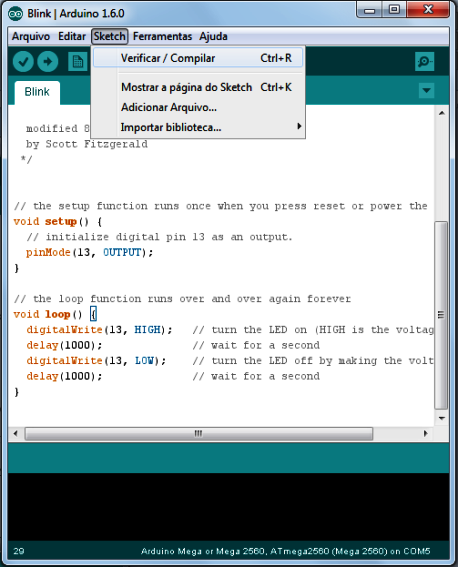Minimize the Arduino window
The height and width of the screenshot is (567, 458).
[369, 10]
